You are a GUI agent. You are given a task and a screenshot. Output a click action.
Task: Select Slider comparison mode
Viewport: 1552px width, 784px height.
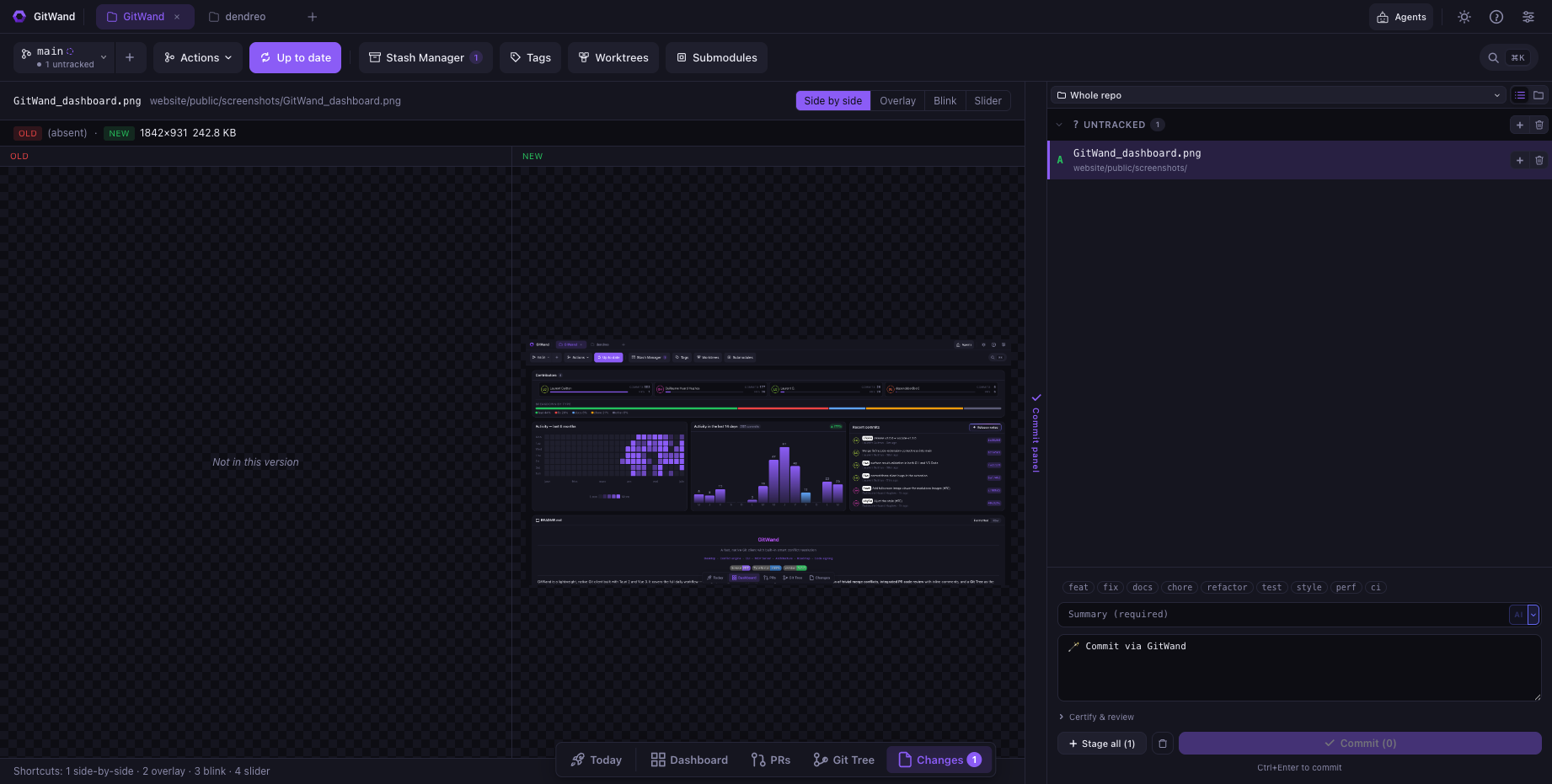click(987, 101)
